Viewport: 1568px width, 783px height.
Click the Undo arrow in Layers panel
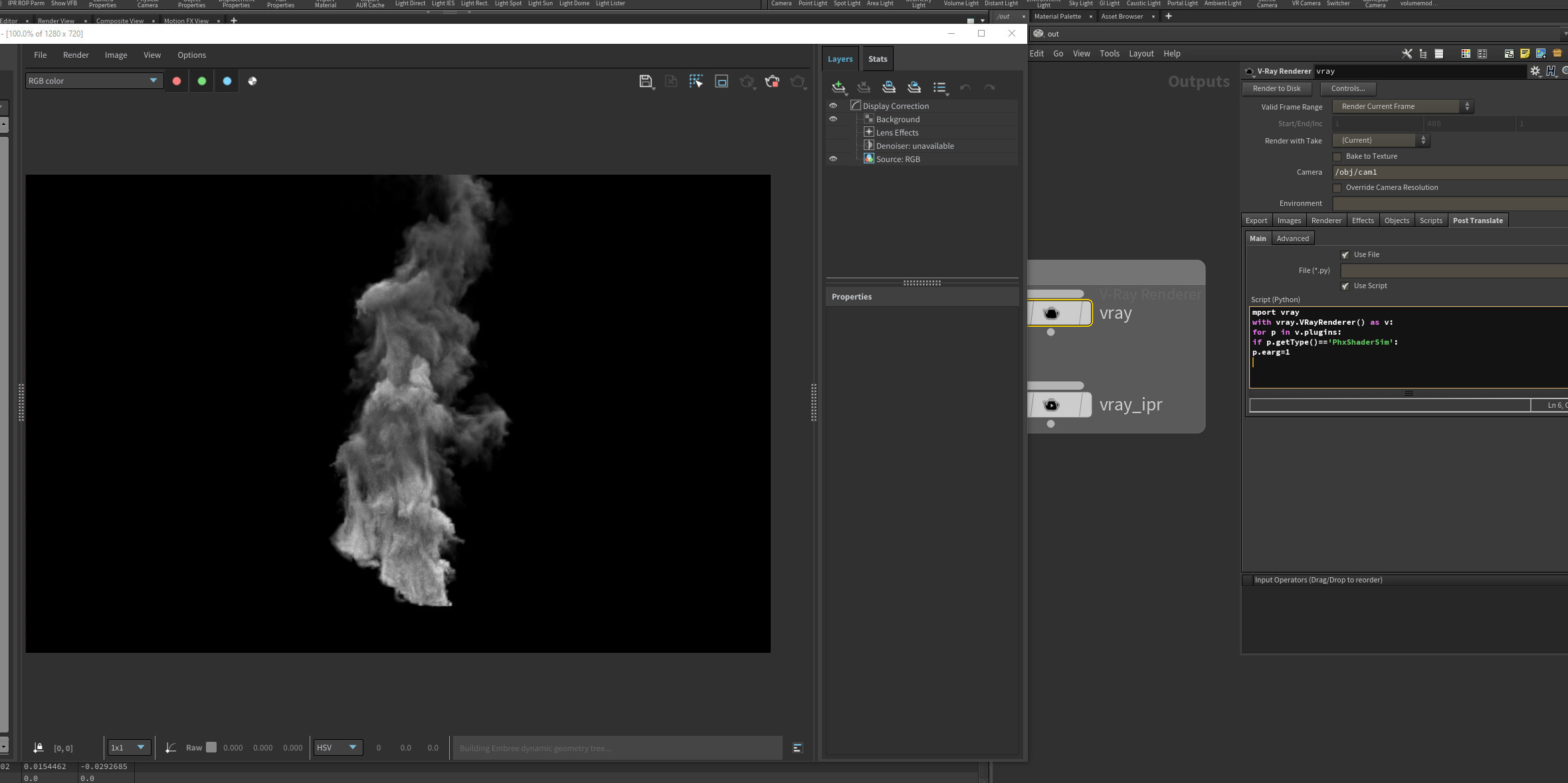click(965, 87)
